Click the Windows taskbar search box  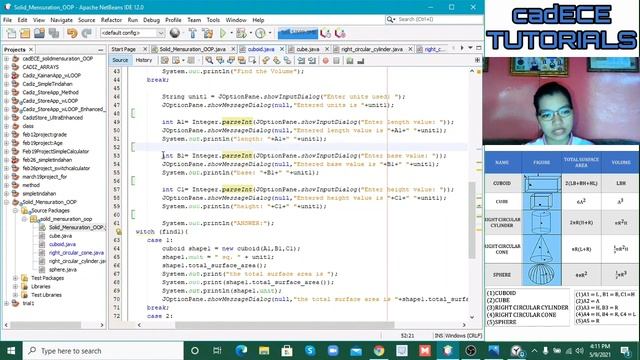tap(103, 351)
